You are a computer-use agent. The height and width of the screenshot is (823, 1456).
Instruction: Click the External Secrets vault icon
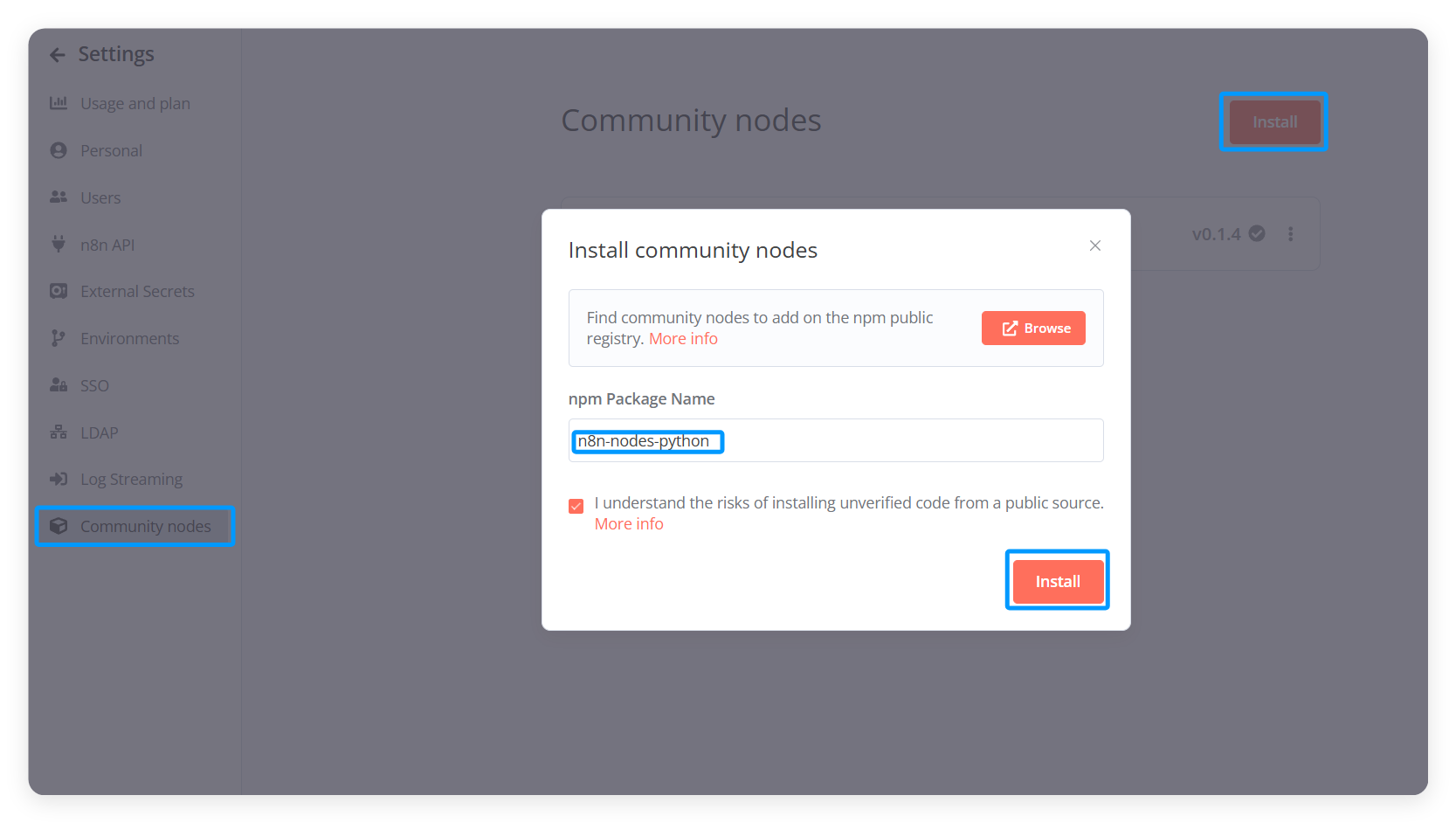(x=59, y=291)
